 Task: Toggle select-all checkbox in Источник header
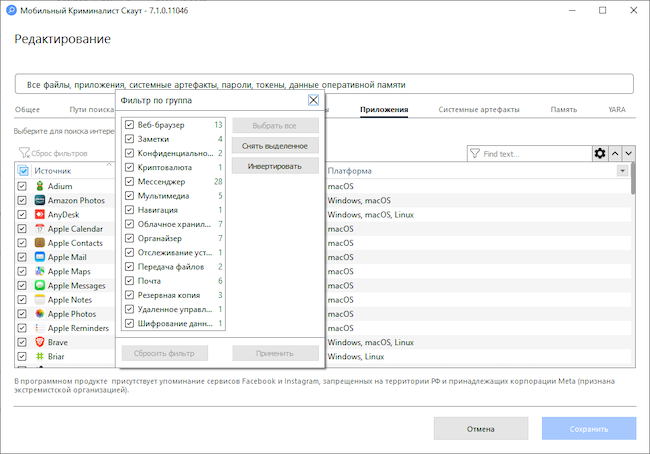tap(23, 170)
